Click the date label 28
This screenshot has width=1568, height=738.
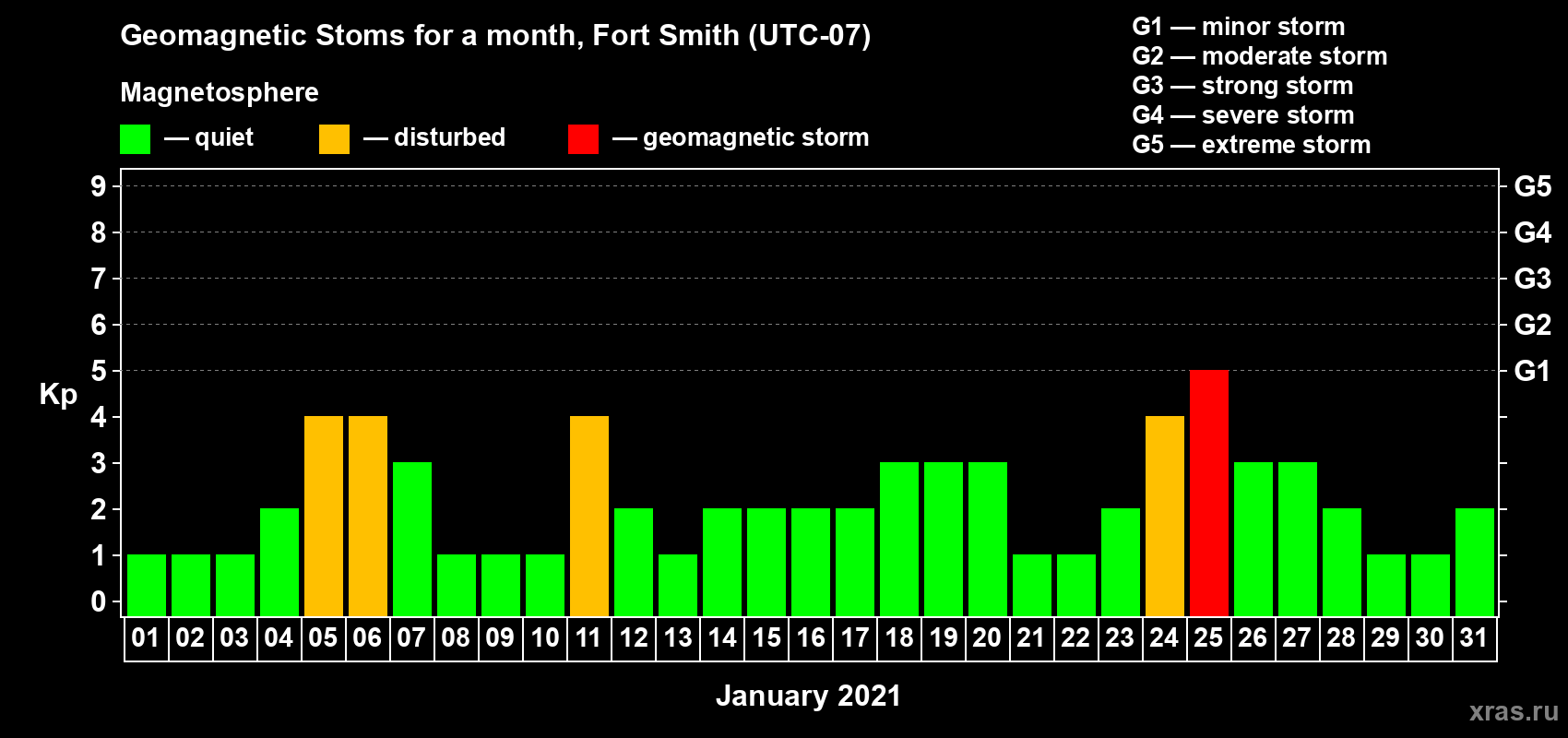tap(1341, 637)
